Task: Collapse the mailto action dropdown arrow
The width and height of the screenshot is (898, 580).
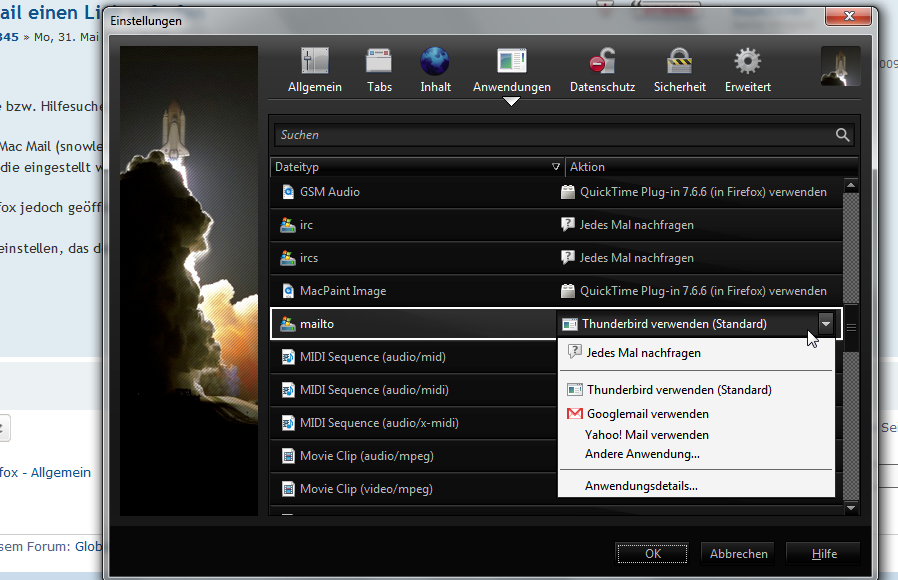Action: coord(825,324)
